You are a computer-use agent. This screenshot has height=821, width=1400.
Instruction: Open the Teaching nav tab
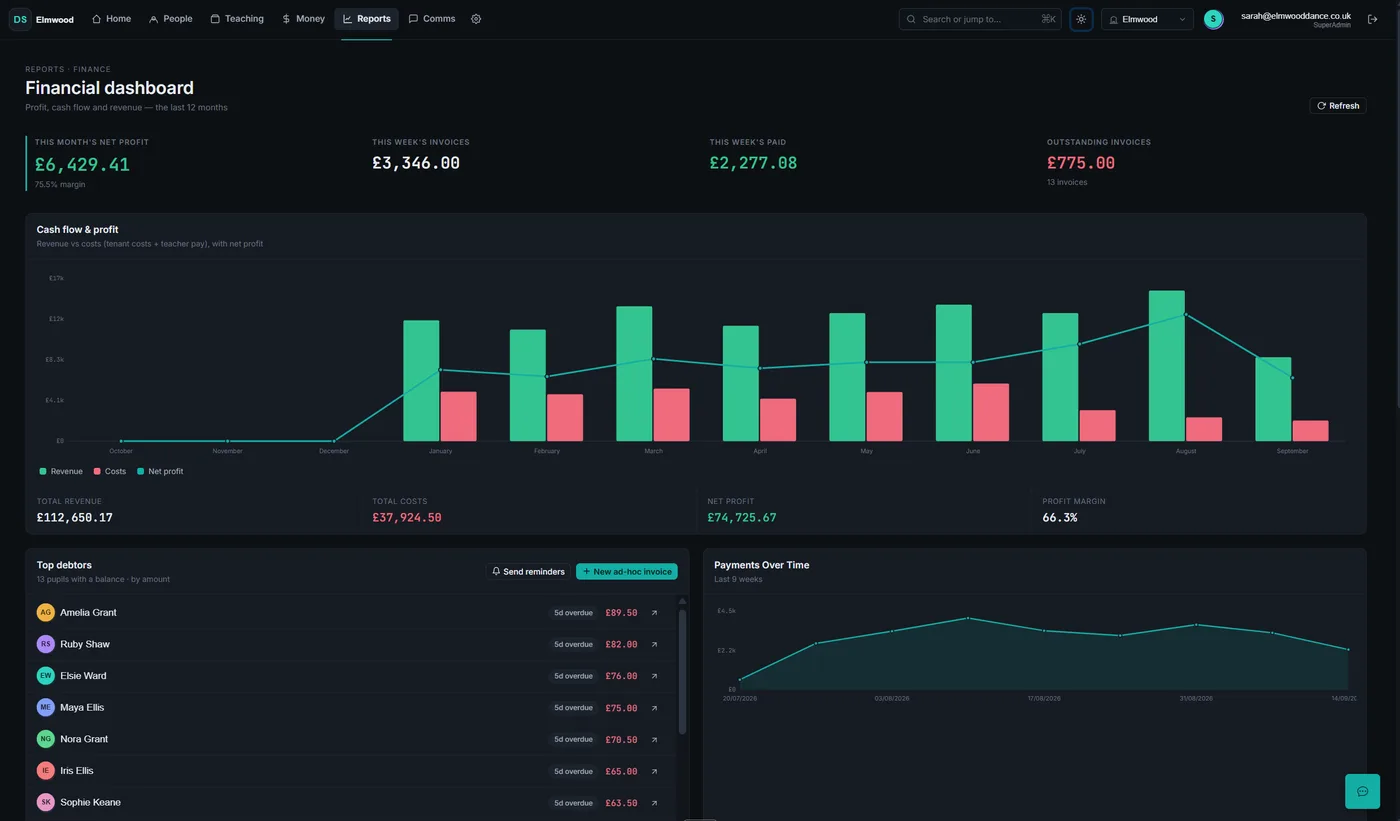tap(237, 19)
